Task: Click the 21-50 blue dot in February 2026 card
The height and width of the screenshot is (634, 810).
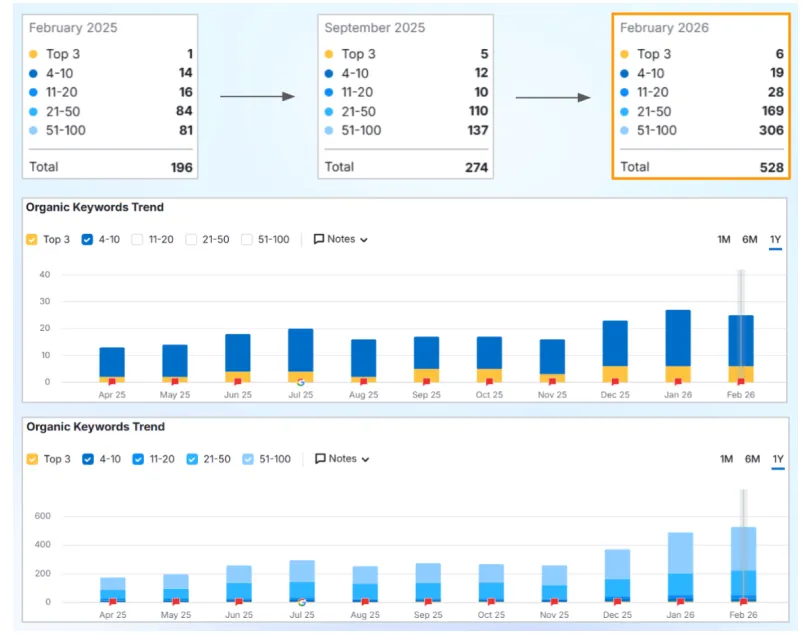Action: tap(624, 111)
